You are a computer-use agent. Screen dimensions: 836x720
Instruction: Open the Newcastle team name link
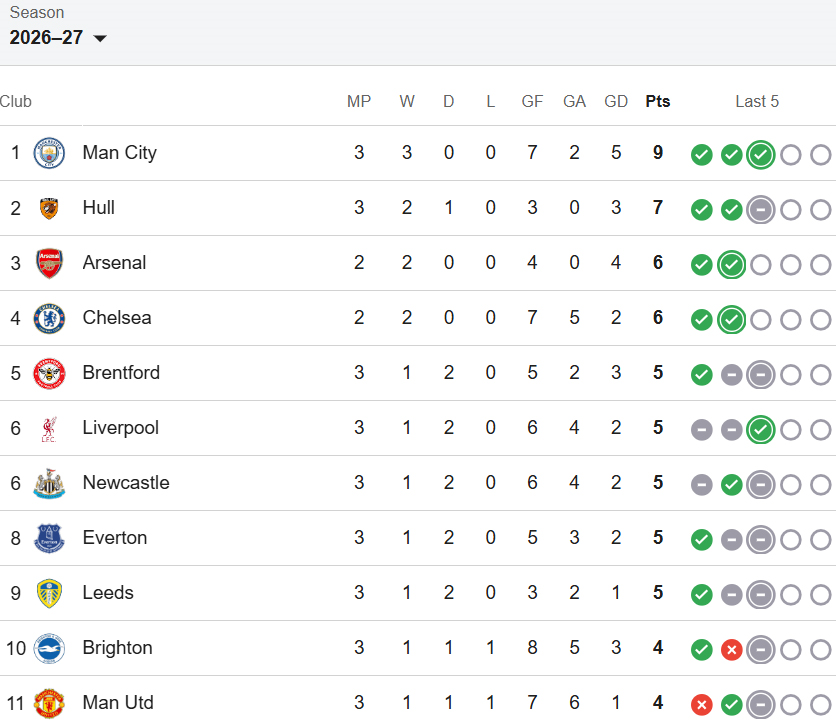[x=126, y=483]
